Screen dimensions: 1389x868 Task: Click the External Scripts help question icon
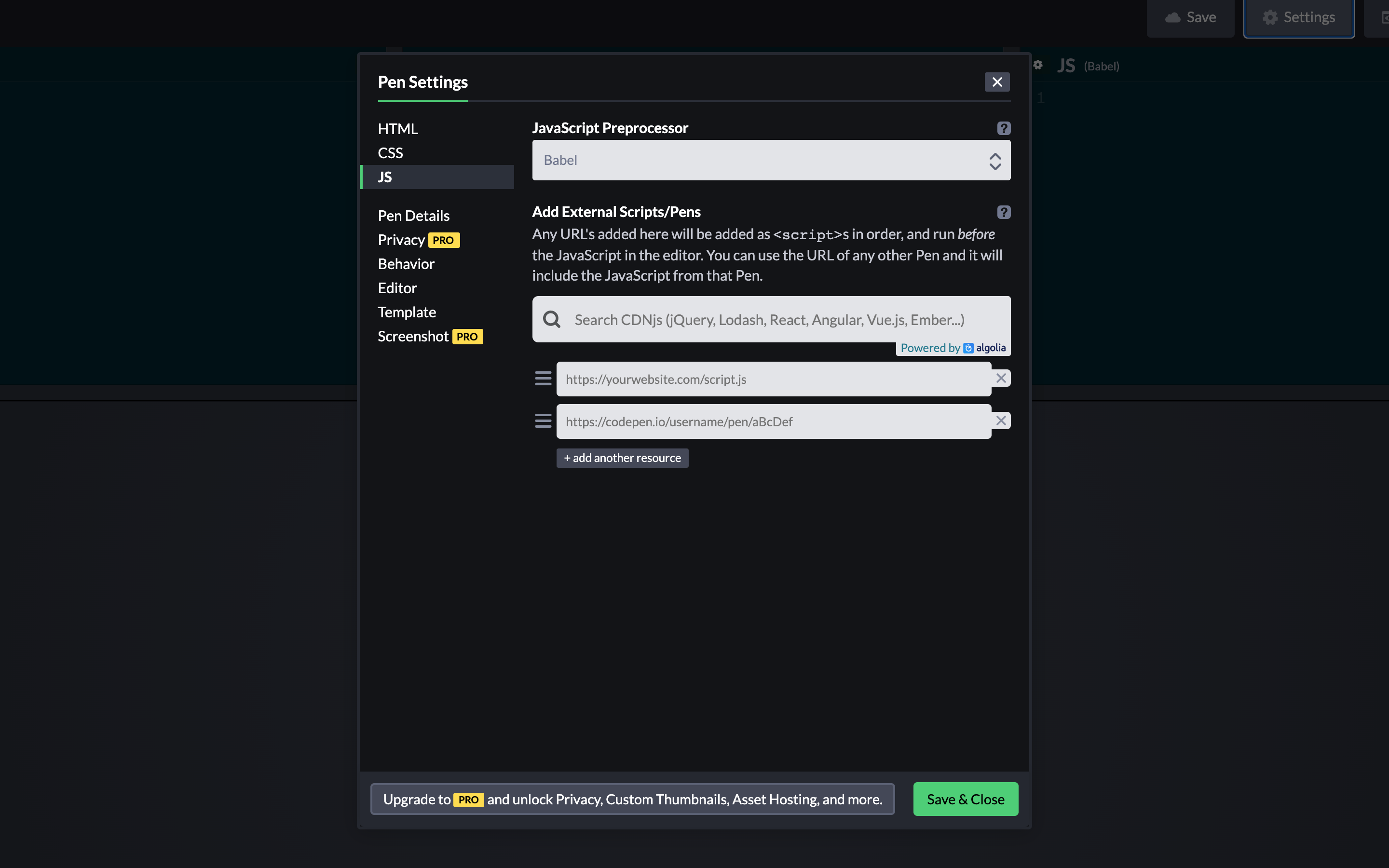[x=1003, y=212]
